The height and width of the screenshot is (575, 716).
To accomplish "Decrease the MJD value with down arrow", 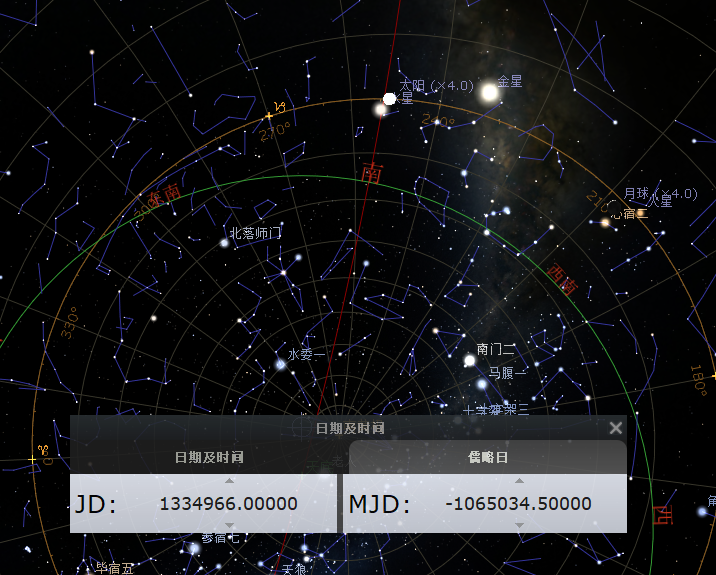I will 519,526.
